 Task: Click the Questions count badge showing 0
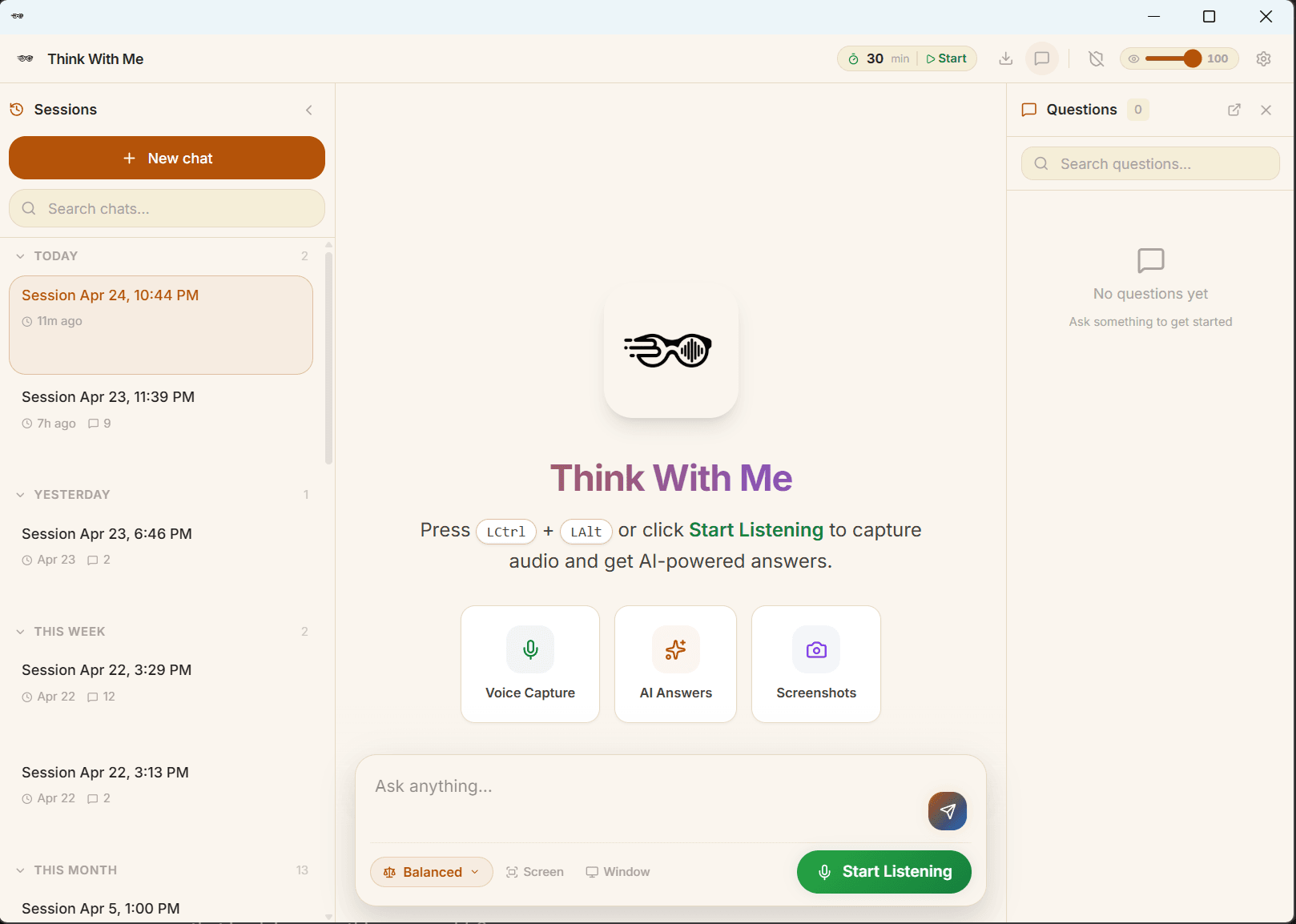click(x=1138, y=110)
